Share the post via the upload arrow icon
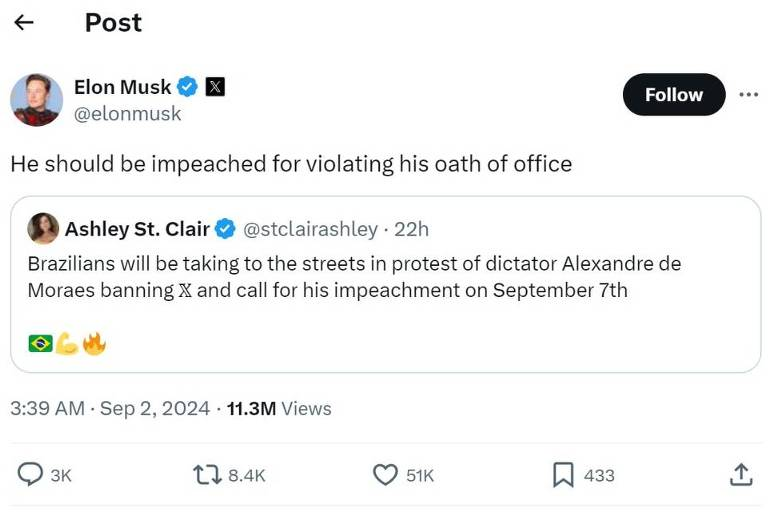The width and height of the screenshot is (768, 512). (x=741, y=474)
